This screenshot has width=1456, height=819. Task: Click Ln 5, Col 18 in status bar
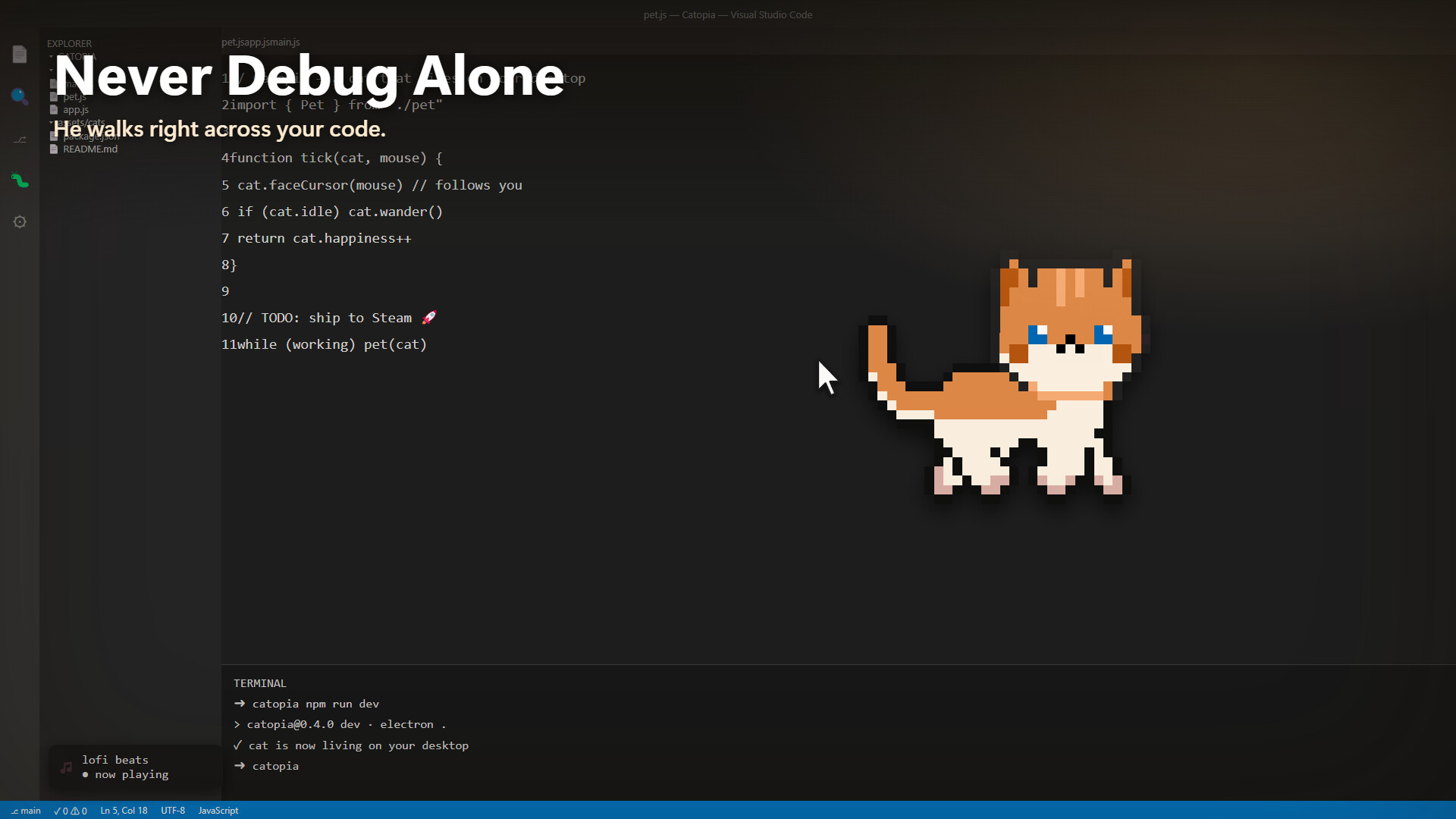pos(124,811)
